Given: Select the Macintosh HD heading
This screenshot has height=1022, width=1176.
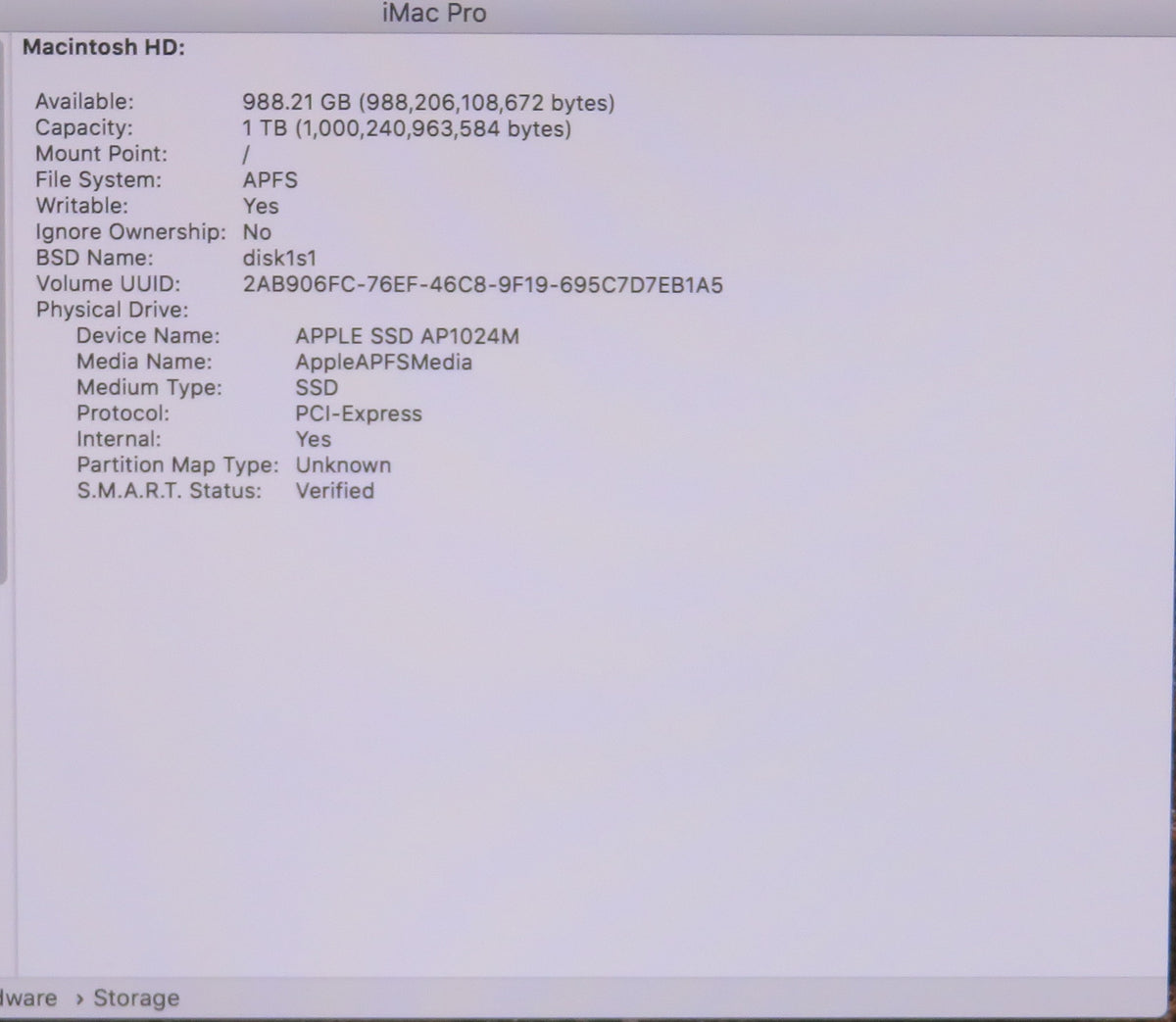Looking at the screenshot, I should pos(104,47).
